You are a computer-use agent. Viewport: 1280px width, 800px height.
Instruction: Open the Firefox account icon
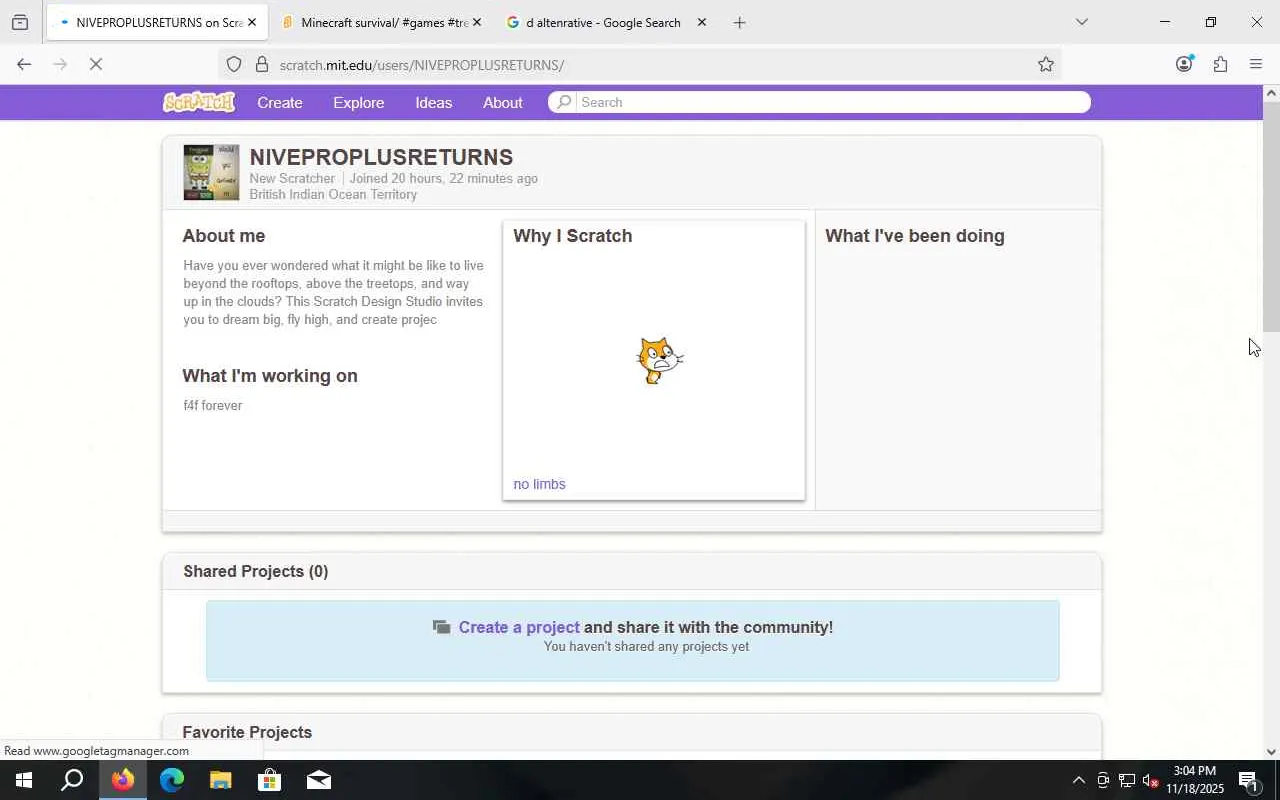tap(1184, 64)
